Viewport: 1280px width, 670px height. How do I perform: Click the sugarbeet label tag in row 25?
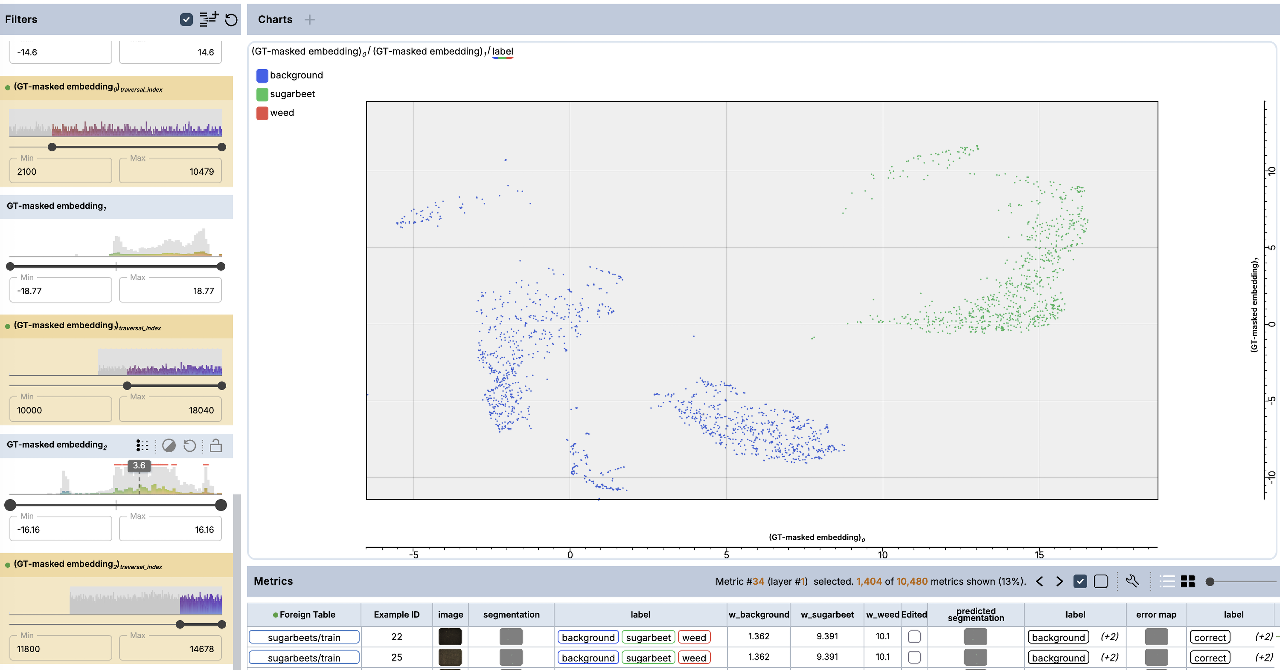648,658
